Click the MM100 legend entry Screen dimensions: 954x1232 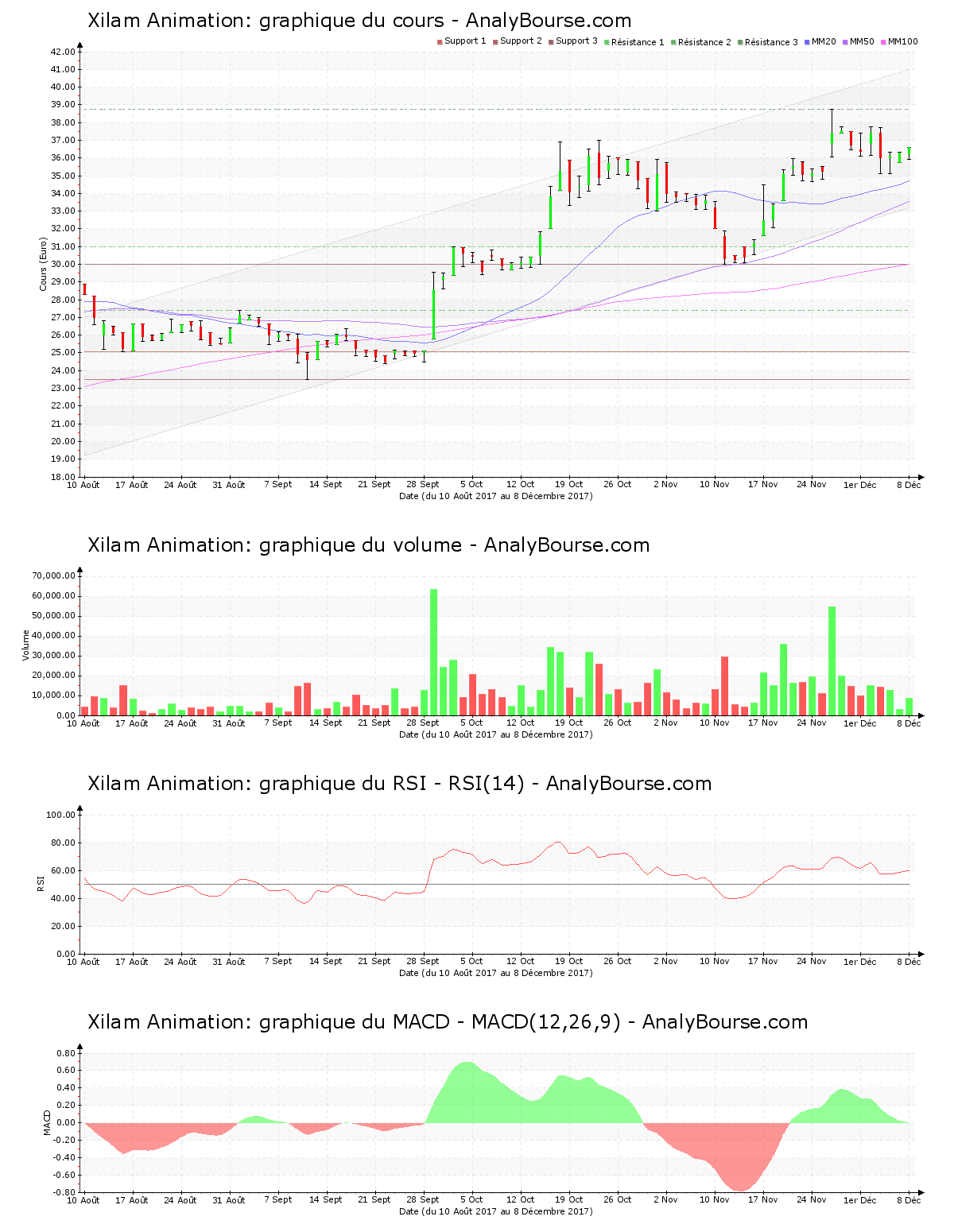tap(899, 41)
